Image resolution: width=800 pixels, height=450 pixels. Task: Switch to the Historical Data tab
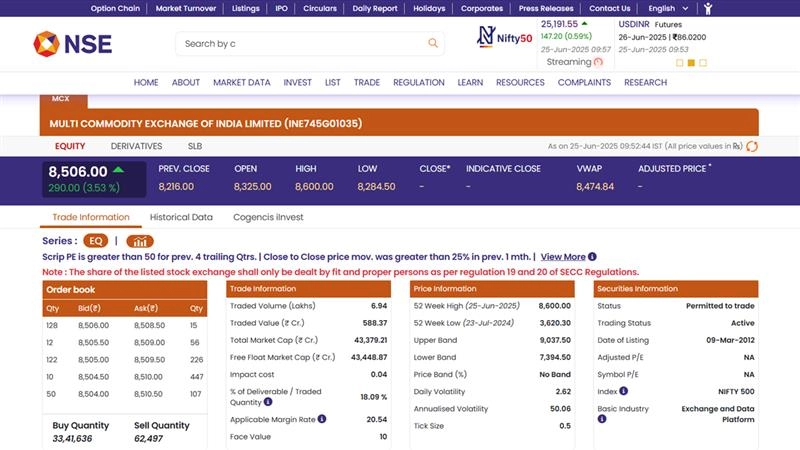point(181,217)
